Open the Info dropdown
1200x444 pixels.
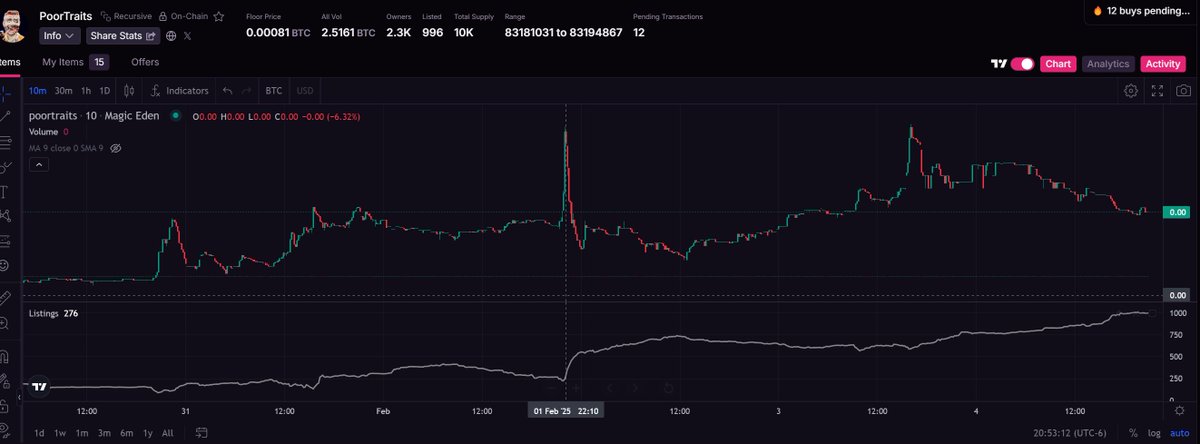pyautogui.click(x=59, y=36)
